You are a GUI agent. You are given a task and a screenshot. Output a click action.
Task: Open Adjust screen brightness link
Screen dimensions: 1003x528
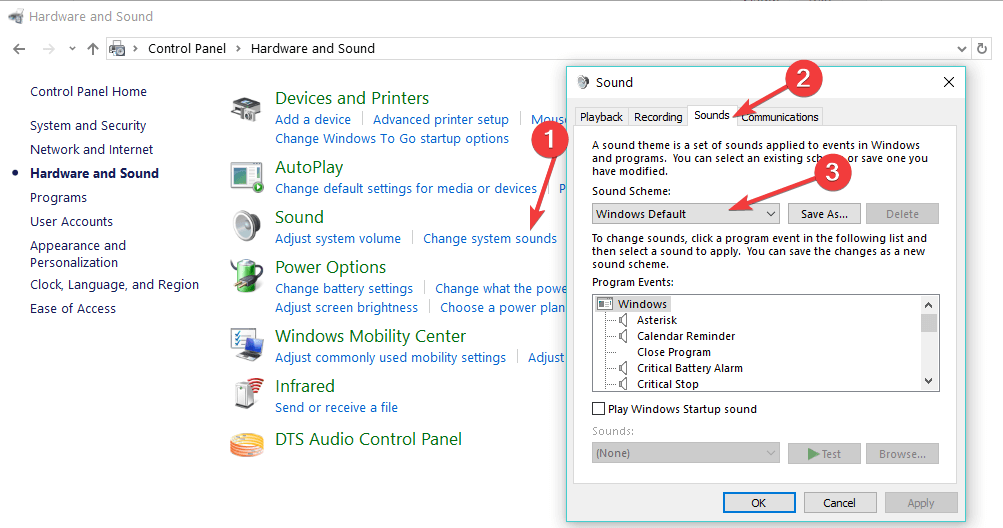click(346, 308)
